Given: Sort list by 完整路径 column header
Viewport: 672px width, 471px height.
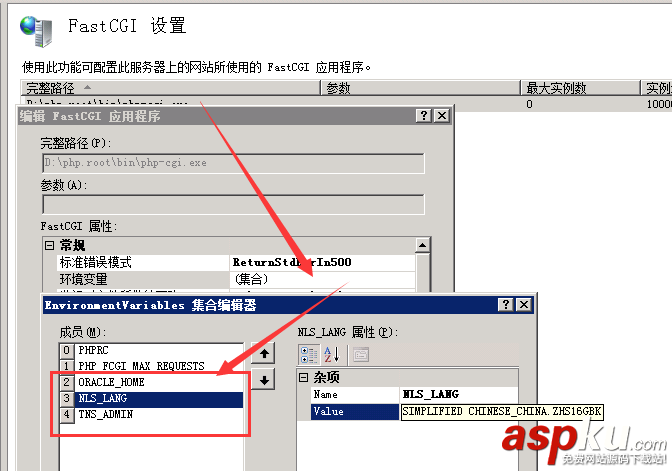Looking at the screenshot, I should pos(171,88).
